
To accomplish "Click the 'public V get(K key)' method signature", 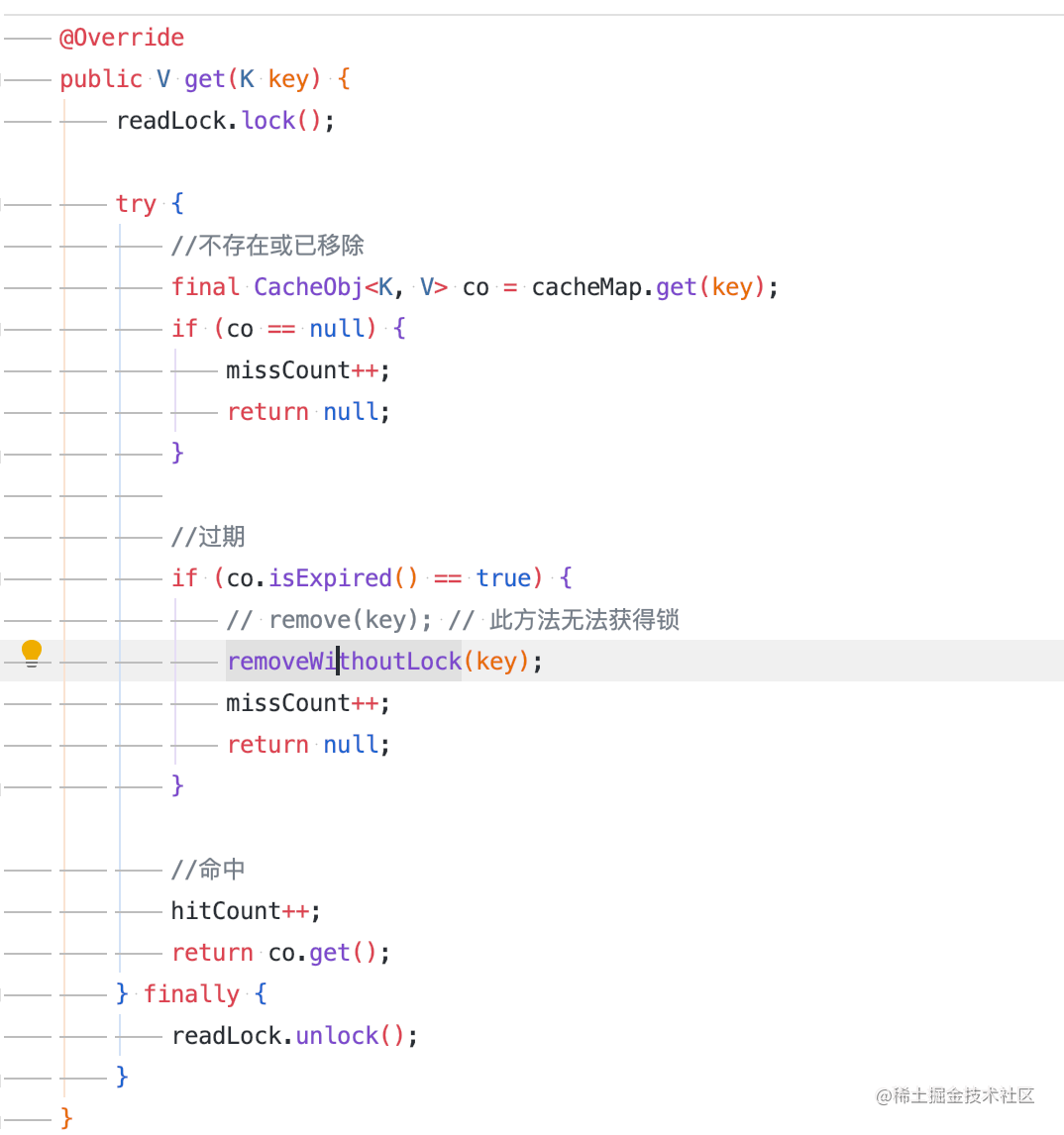I will (190, 79).
